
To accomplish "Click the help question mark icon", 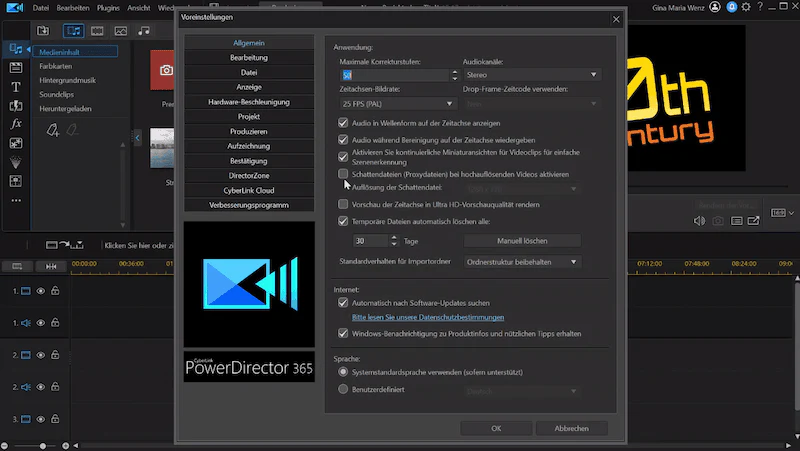I will point(760,7).
